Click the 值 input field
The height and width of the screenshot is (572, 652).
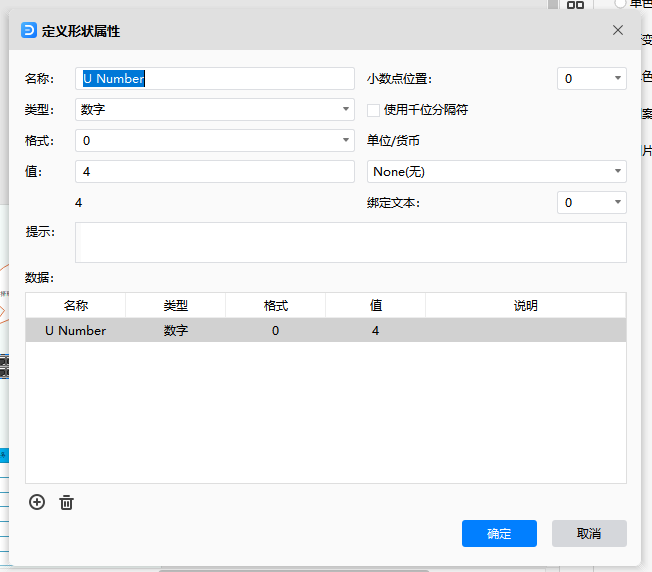point(215,172)
